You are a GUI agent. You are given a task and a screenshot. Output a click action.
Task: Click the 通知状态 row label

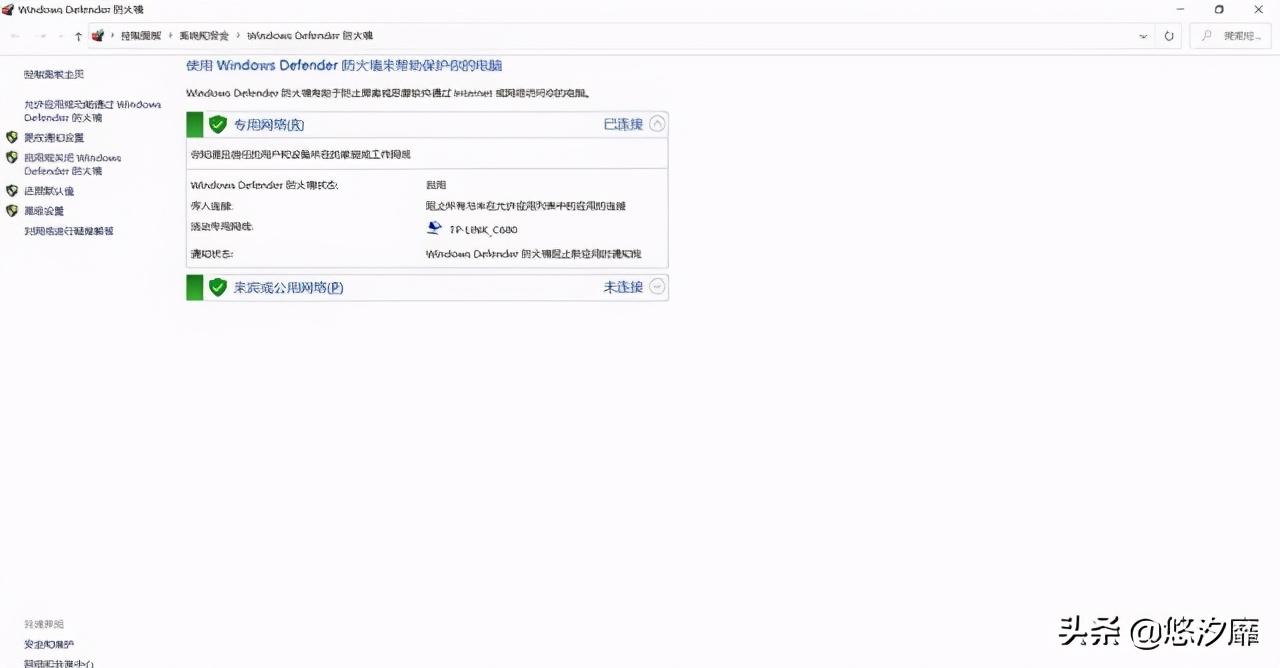(211, 254)
